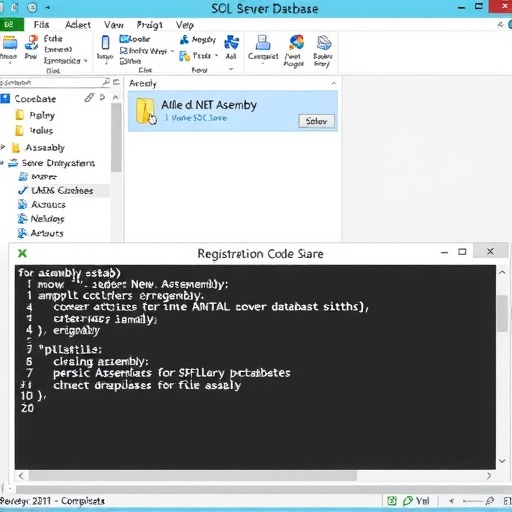This screenshot has width=512, height=512.
Task: Click the Alle d NET Asemby title
Action: 209,105
